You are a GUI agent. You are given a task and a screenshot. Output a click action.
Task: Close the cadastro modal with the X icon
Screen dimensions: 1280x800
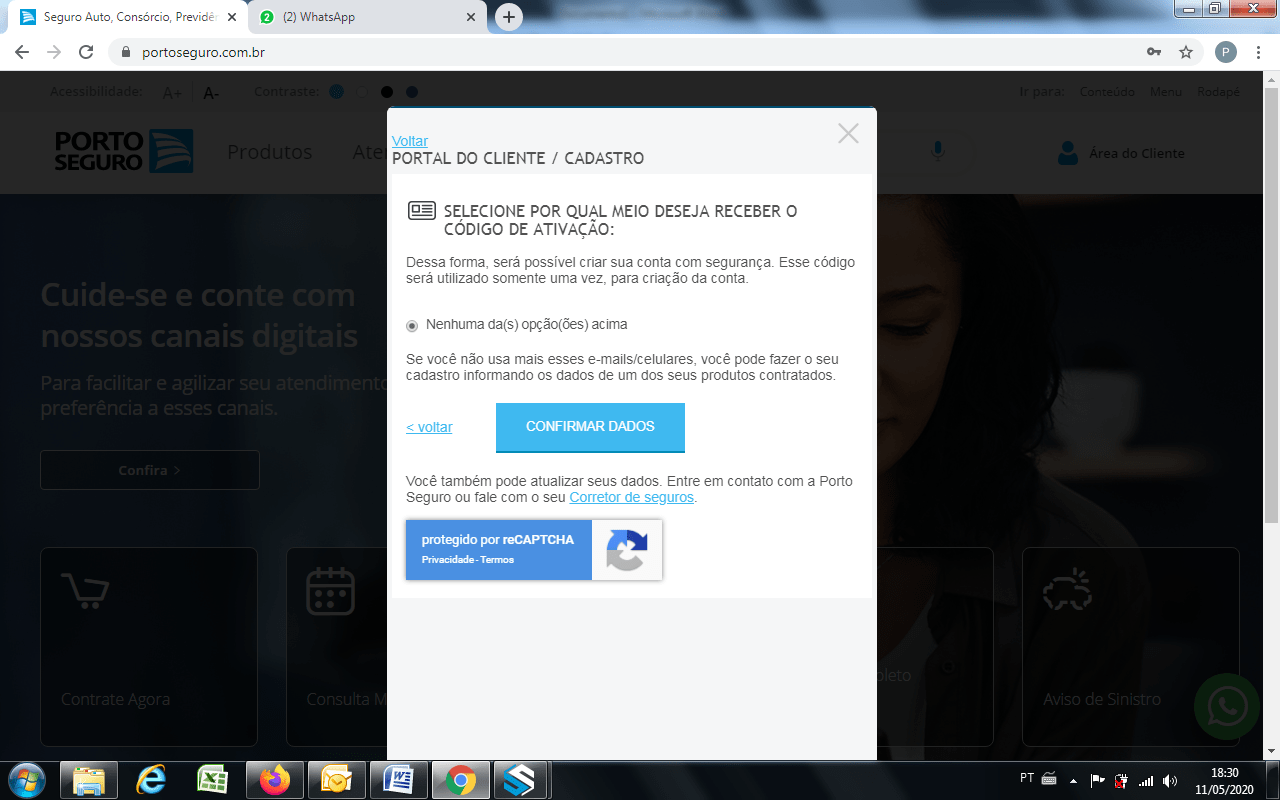pos(848,133)
